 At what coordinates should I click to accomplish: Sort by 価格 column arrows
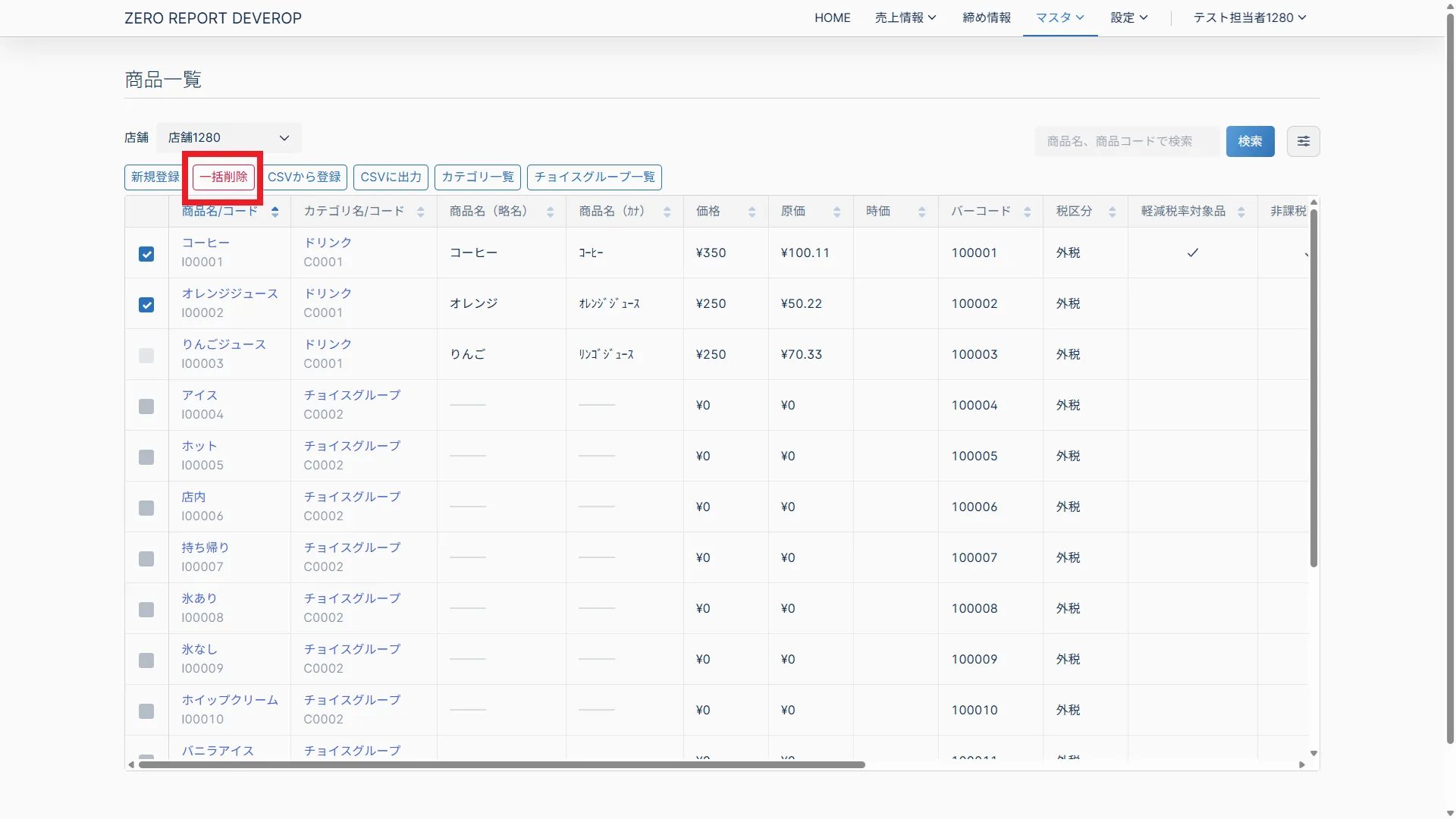752,212
